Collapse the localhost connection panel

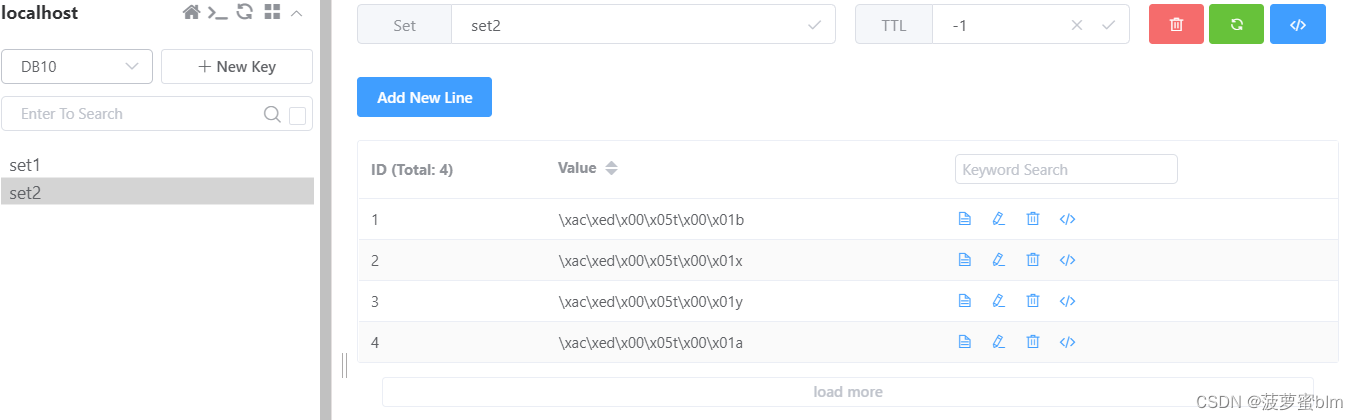pyautogui.click(x=296, y=13)
